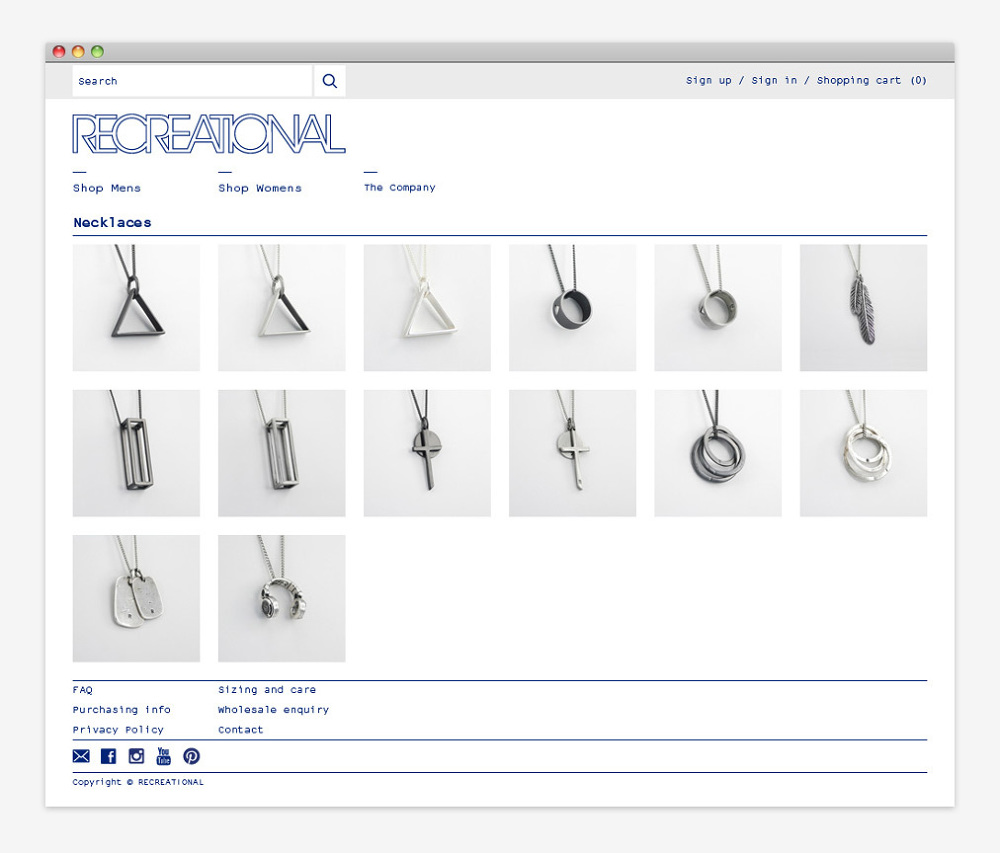Open Sizing and care footer link
The height and width of the screenshot is (853, 1000).
(267, 690)
